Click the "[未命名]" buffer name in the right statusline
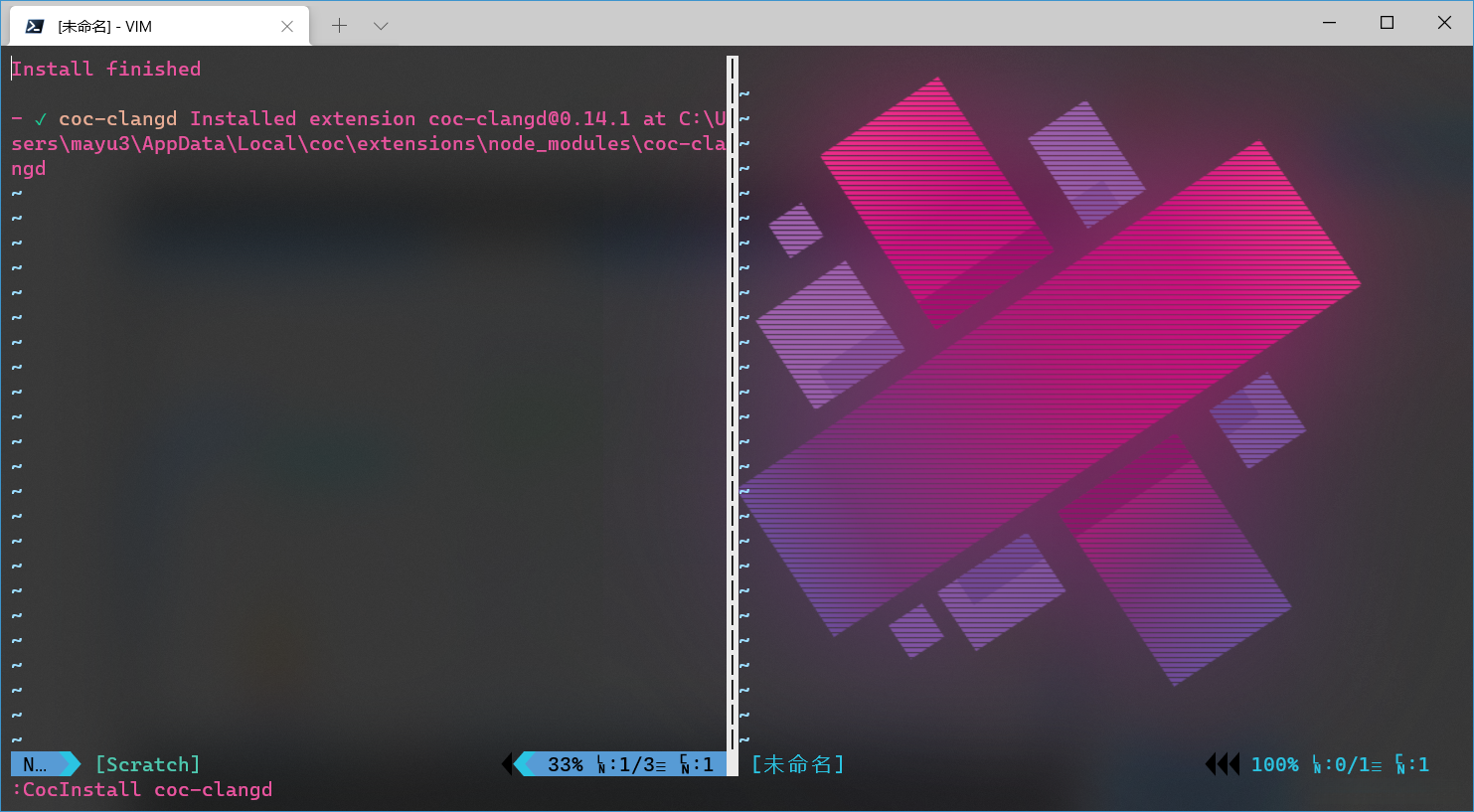Image resolution: width=1474 pixels, height=812 pixels. (798, 764)
